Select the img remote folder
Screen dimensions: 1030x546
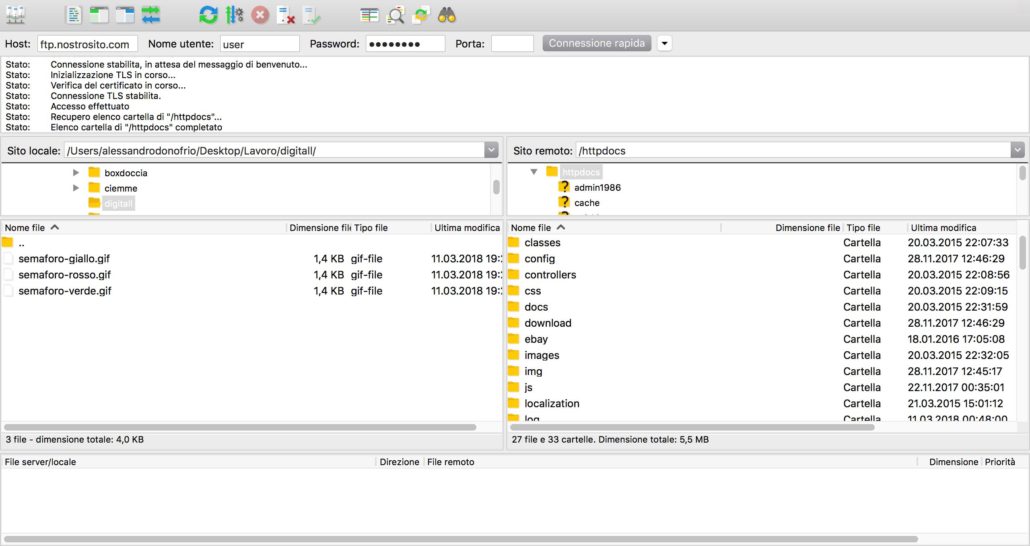coord(533,371)
